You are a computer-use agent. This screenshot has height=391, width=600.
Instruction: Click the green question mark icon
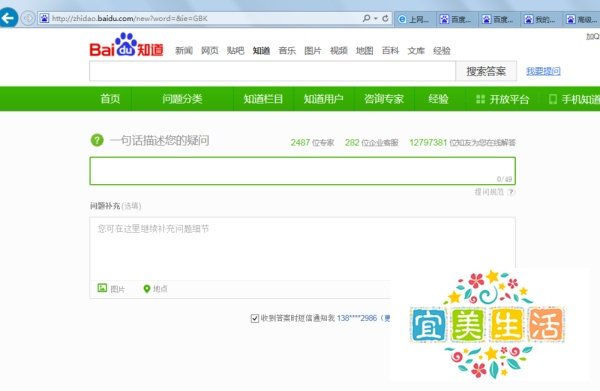coord(97,140)
